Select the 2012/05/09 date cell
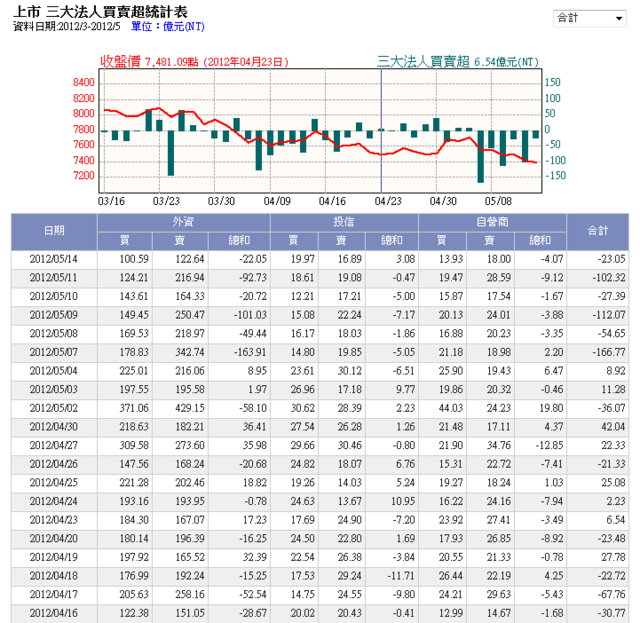Screen dimensions: 640x623 coord(53,315)
